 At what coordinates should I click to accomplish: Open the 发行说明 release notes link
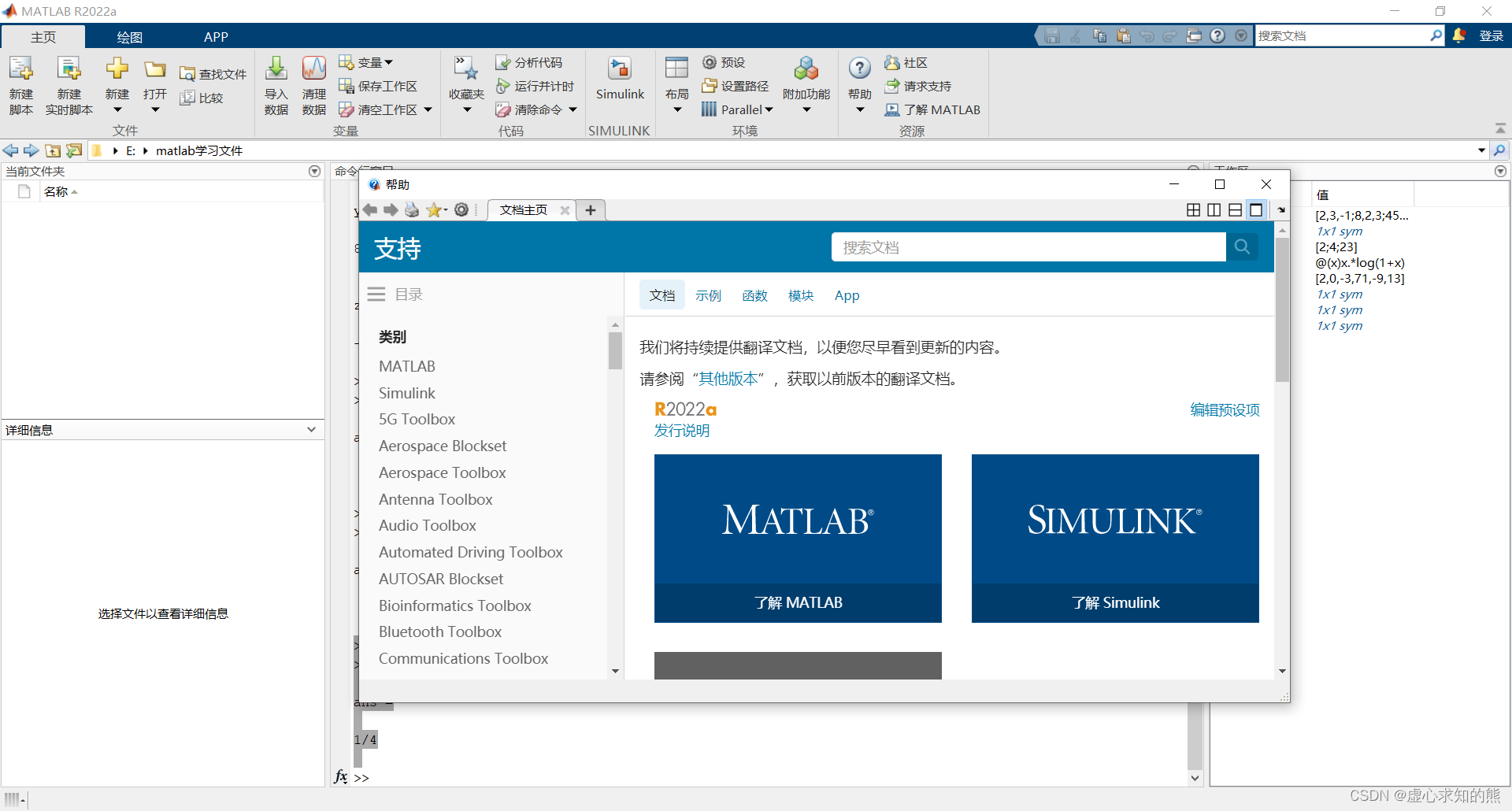682,431
